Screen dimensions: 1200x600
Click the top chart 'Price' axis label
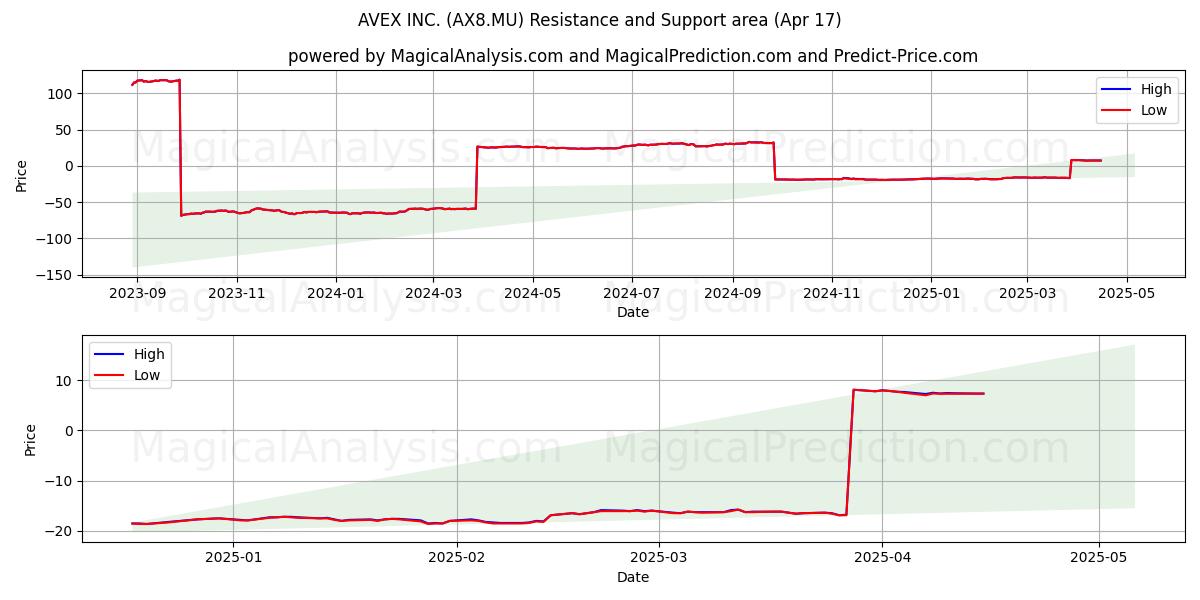tap(22, 174)
